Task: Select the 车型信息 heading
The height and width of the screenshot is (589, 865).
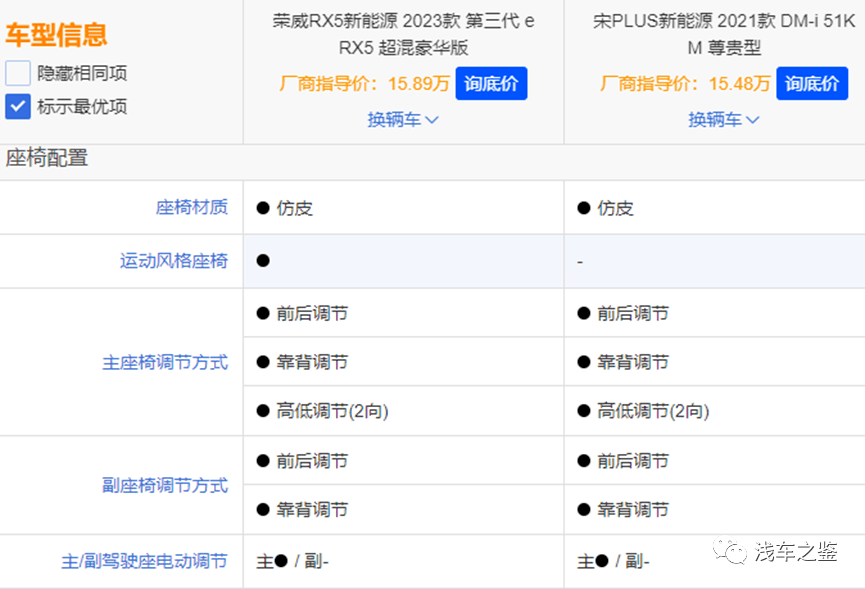Action: [x=56, y=34]
